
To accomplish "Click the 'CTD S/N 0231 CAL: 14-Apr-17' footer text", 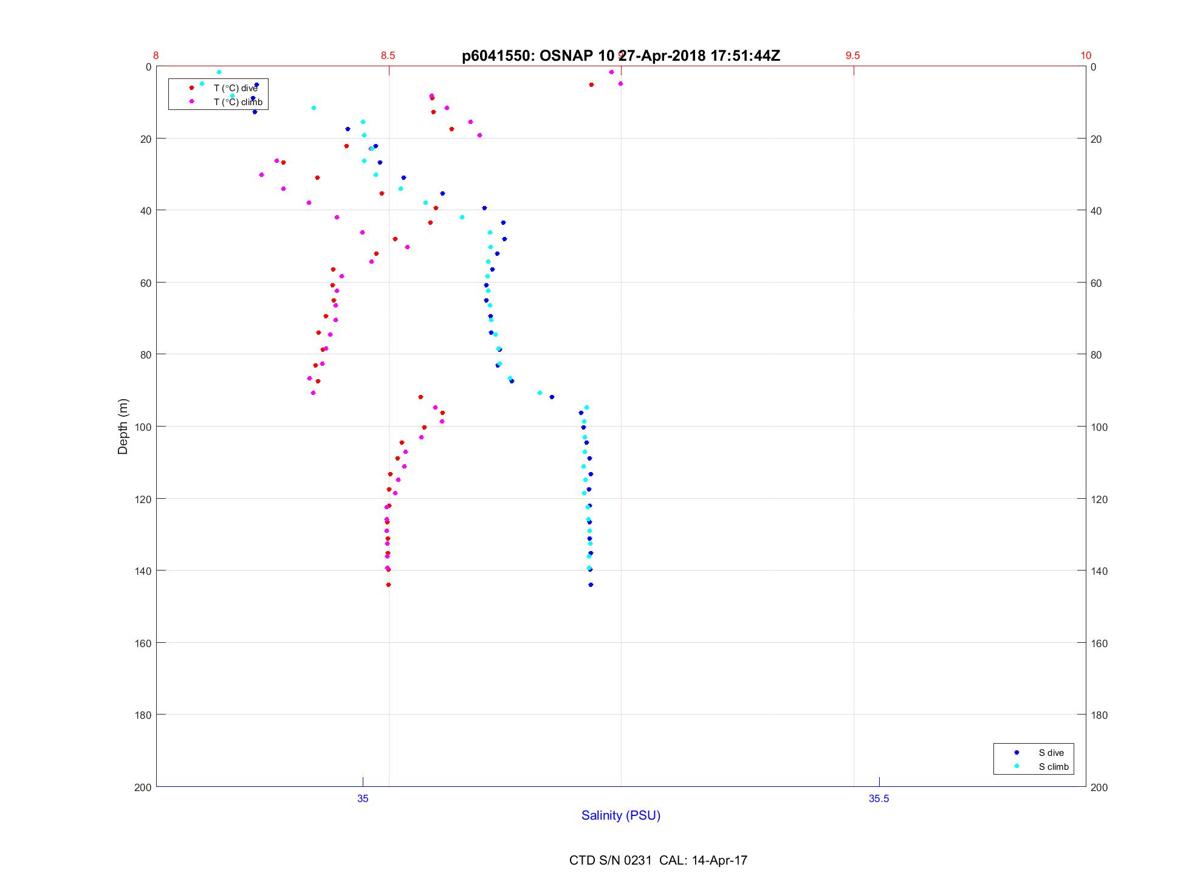I will pyautogui.click(x=658, y=860).
